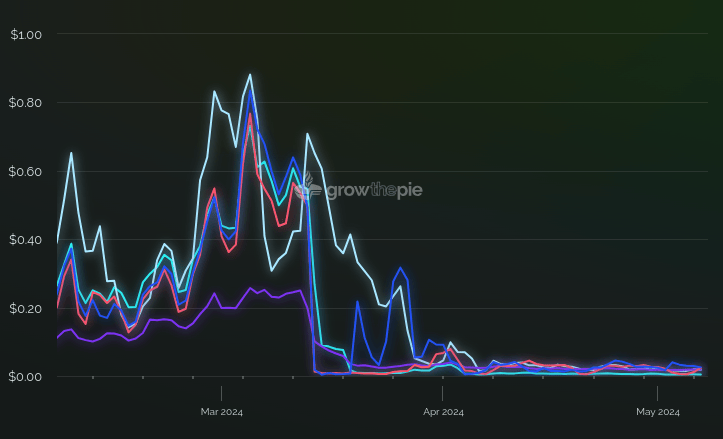Viewport: 723px width, 439px height.
Task: Click the light-blue line's first peak near $0.65
Action: point(71,153)
